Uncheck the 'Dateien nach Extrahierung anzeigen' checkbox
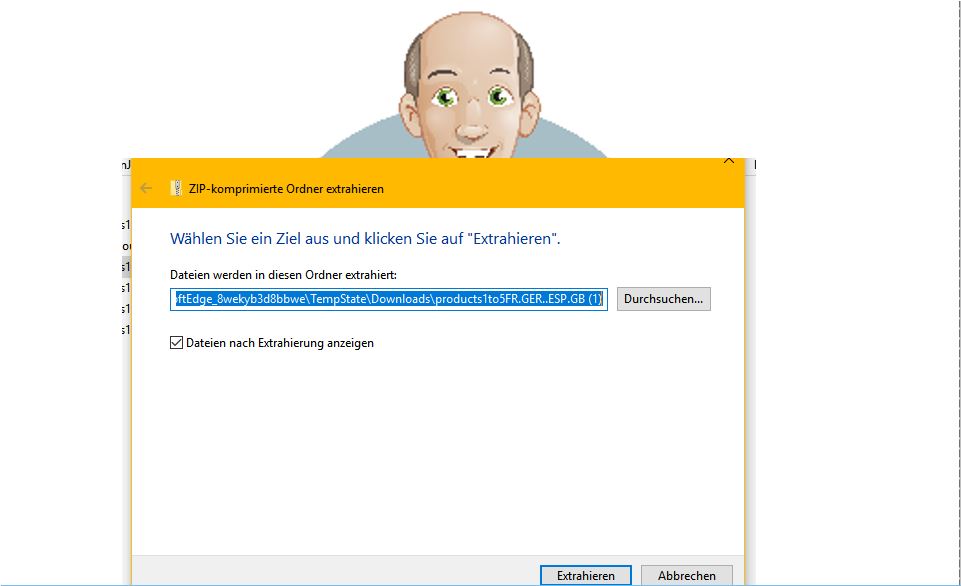 pos(177,343)
